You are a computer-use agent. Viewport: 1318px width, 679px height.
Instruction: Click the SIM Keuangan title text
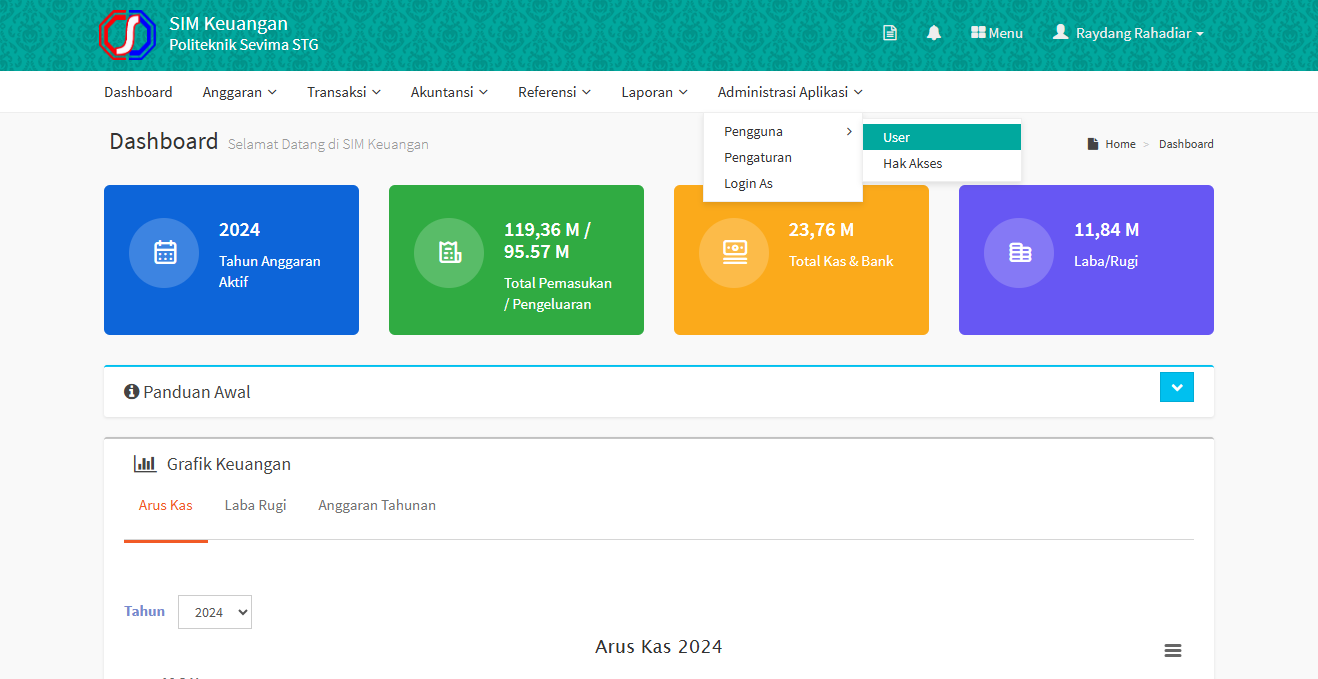(x=229, y=24)
